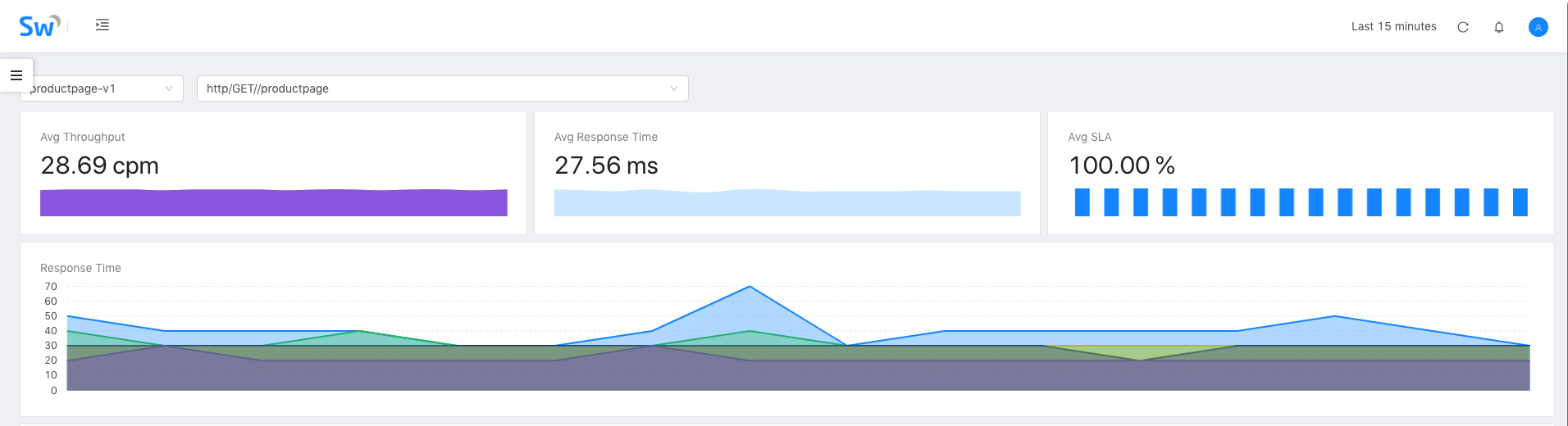Viewport: 1568px width, 426px height.
Task: Click the Avg Response Time light-blue chart
Action: click(x=786, y=203)
